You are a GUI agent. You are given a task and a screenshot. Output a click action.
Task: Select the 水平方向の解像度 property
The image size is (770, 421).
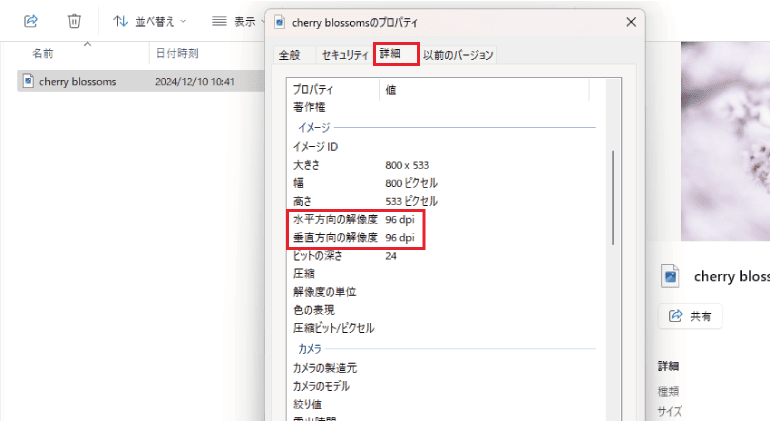335,219
